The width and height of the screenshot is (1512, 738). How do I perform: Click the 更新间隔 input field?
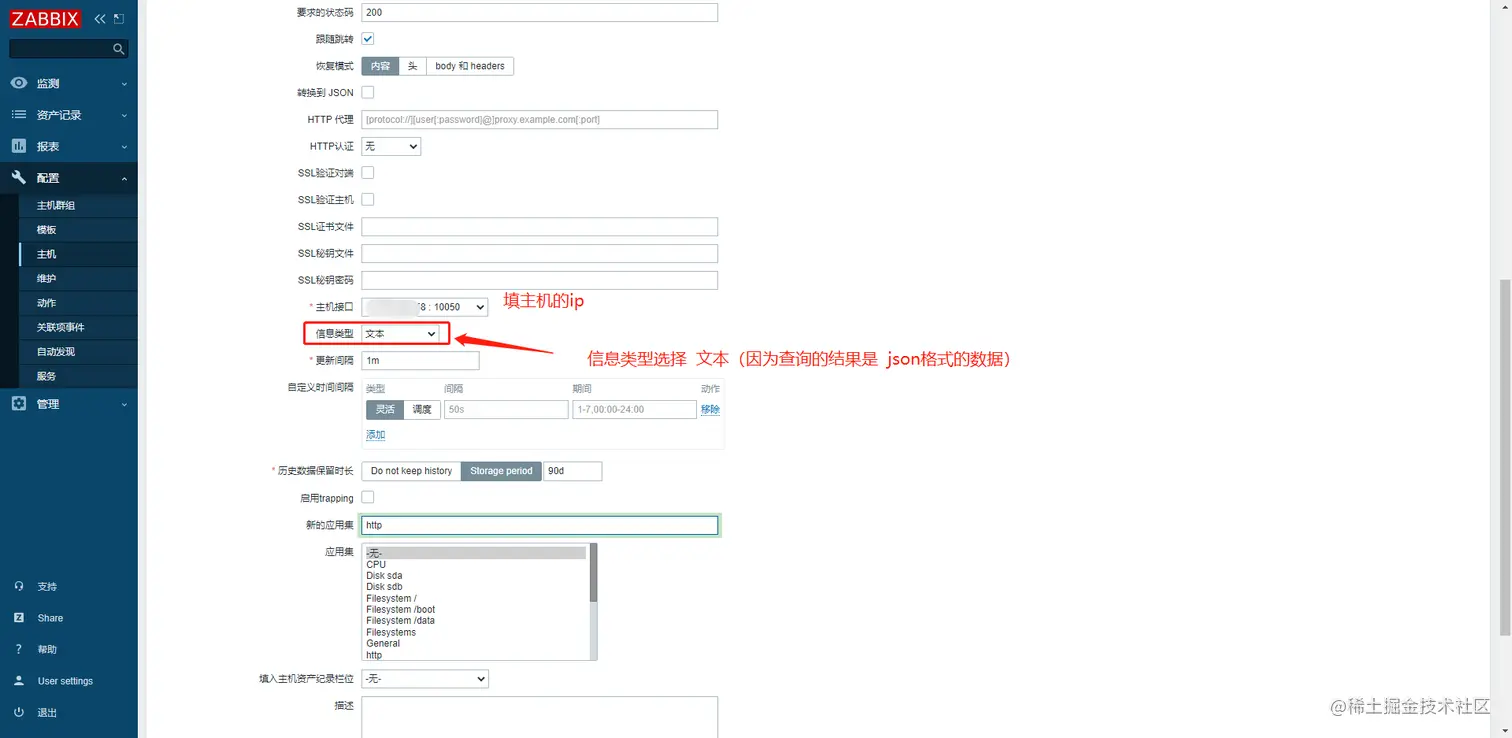[x=420, y=360]
